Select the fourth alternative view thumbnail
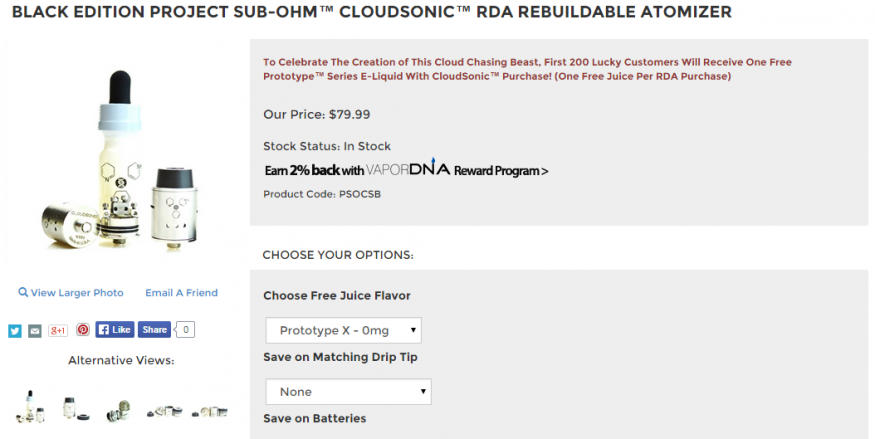Image resolution: width=875 pixels, height=439 pixels. [x=163, y=408]
